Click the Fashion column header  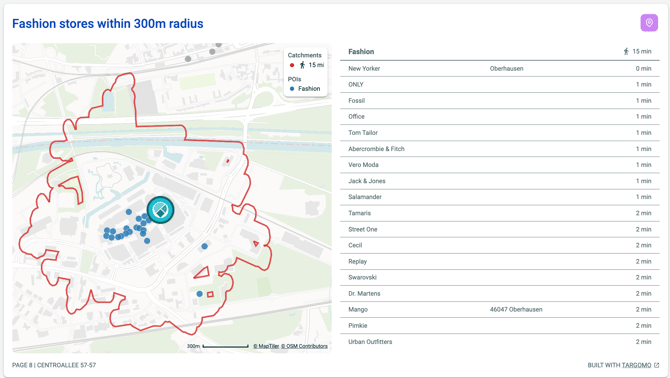tap(361, 52)
